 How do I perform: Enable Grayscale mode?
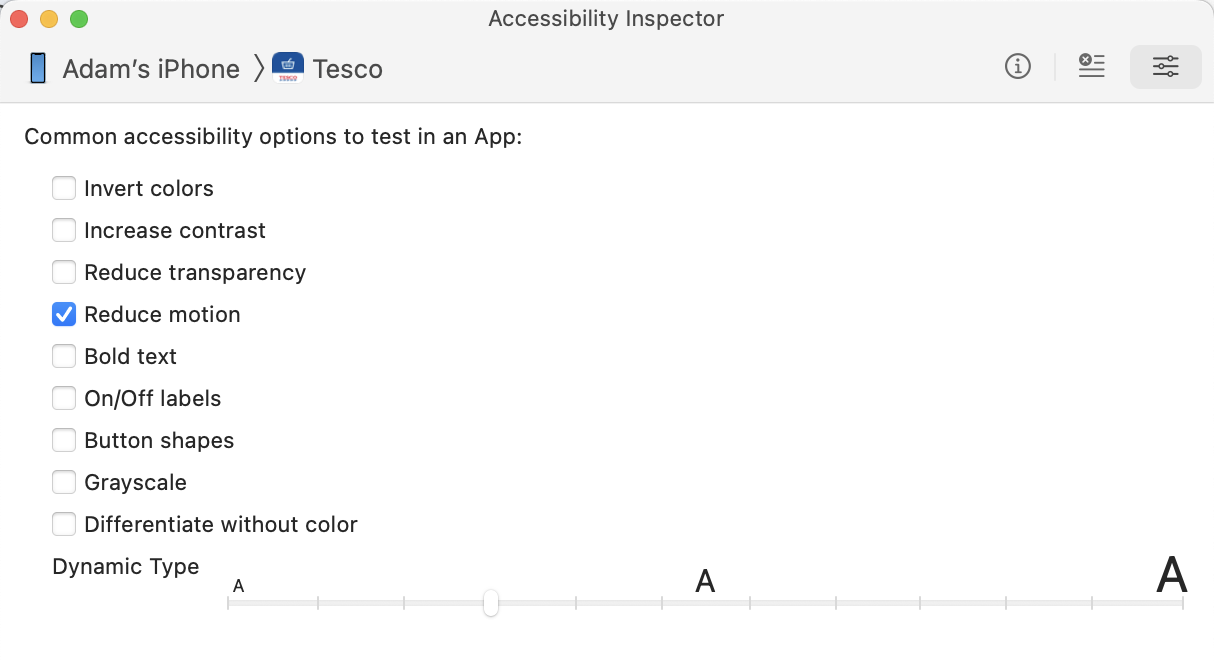64,482
